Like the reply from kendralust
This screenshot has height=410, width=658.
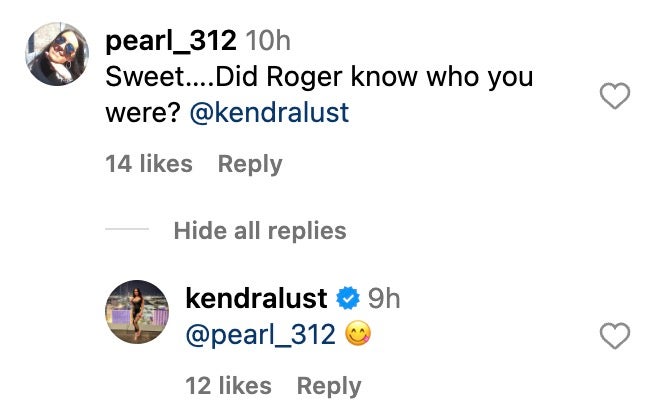coord(614,337)
